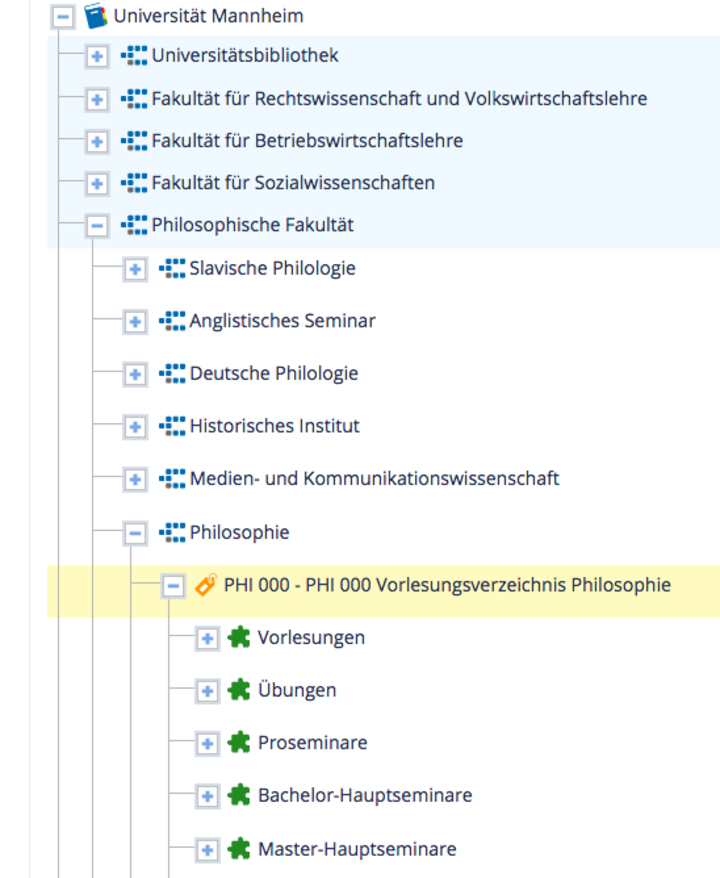This screenshot has width=720, height=878.
Task: Click the org icon beside Philosophie
Action: tap(172, 532)
